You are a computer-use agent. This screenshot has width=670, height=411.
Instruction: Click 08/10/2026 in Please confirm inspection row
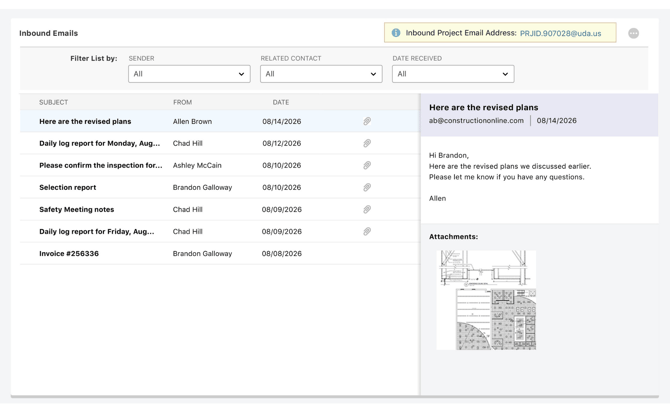click(x=282, y=165)
